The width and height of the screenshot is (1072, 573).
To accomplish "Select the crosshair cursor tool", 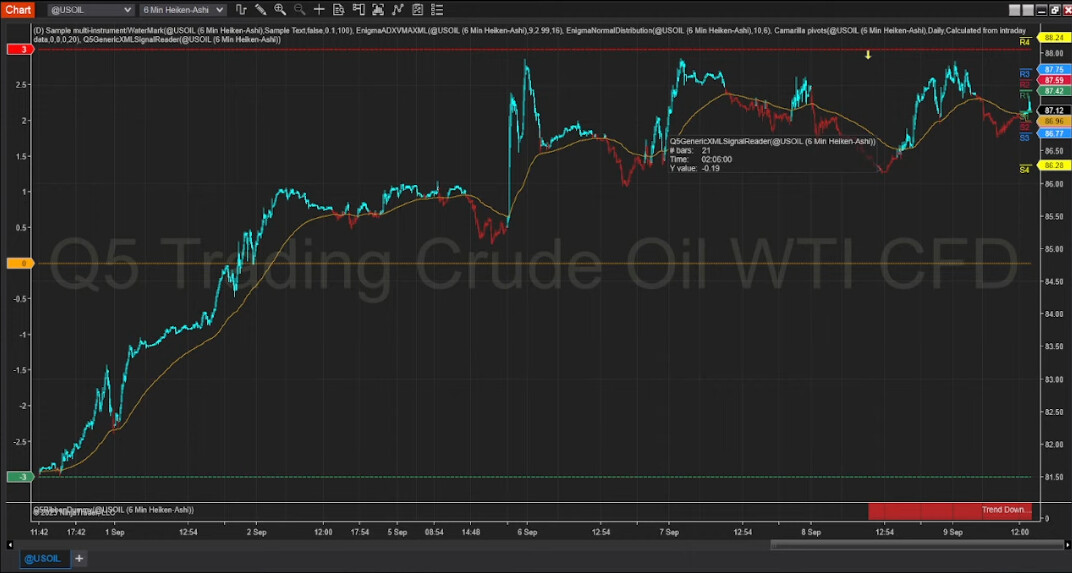I will (x=319, y=10).
